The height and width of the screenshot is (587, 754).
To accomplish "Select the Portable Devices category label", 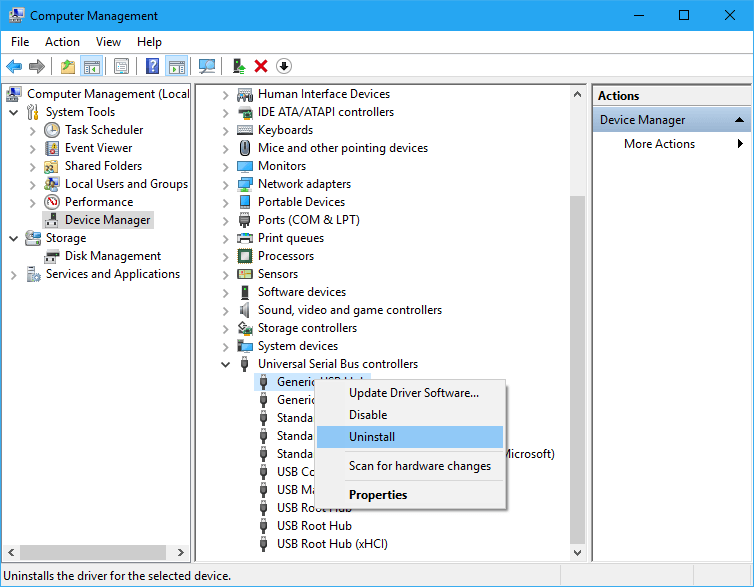I will click(301, 202).
